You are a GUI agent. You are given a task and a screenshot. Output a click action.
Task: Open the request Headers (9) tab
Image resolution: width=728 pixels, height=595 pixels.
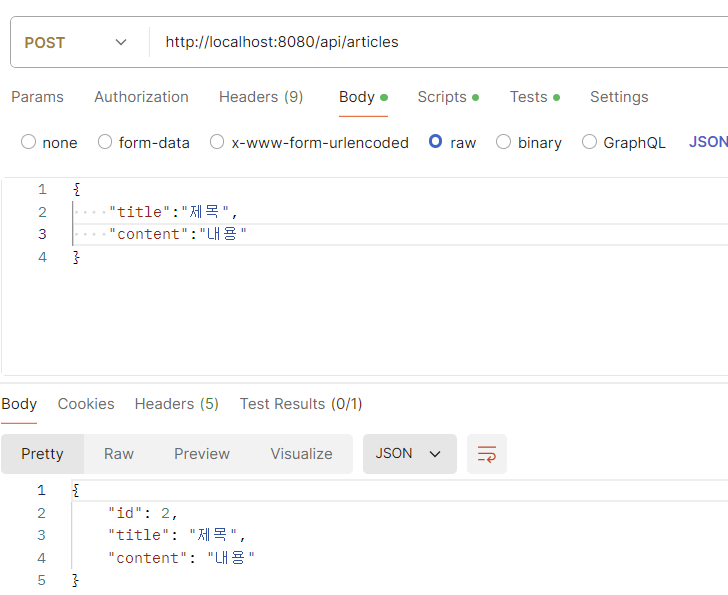[x=261, y=97]
